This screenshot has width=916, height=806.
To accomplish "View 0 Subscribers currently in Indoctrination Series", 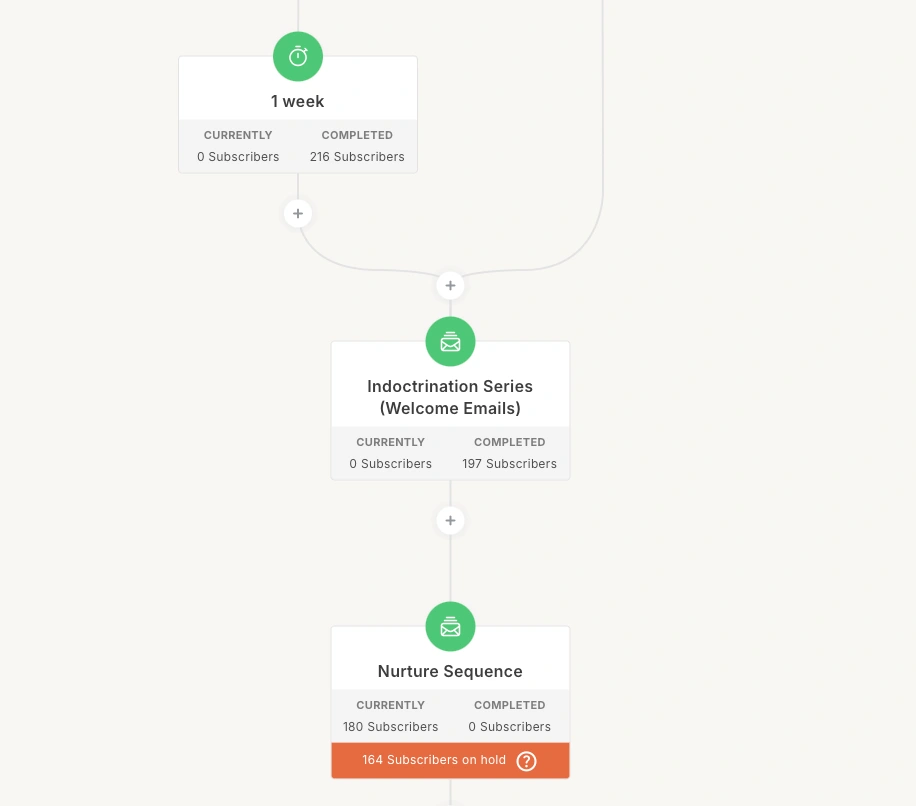I will pos(390,464).
